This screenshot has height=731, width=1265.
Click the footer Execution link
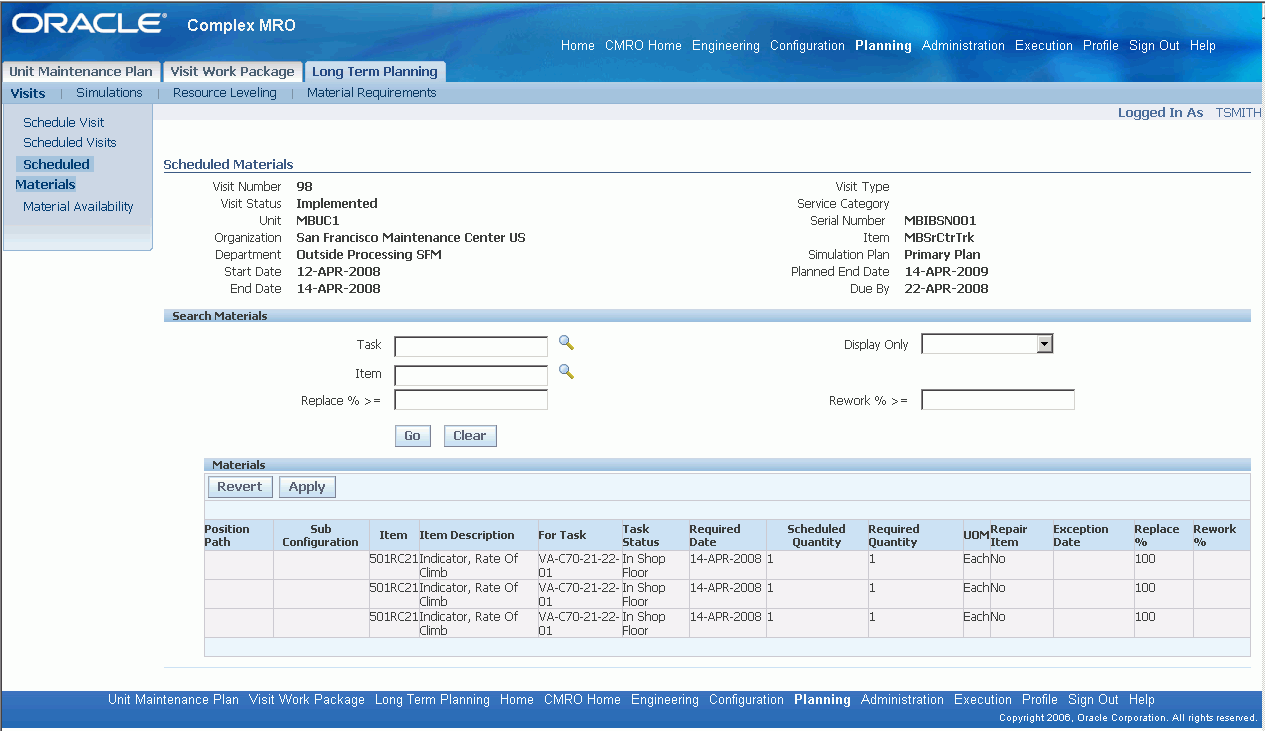pos(983,700)
